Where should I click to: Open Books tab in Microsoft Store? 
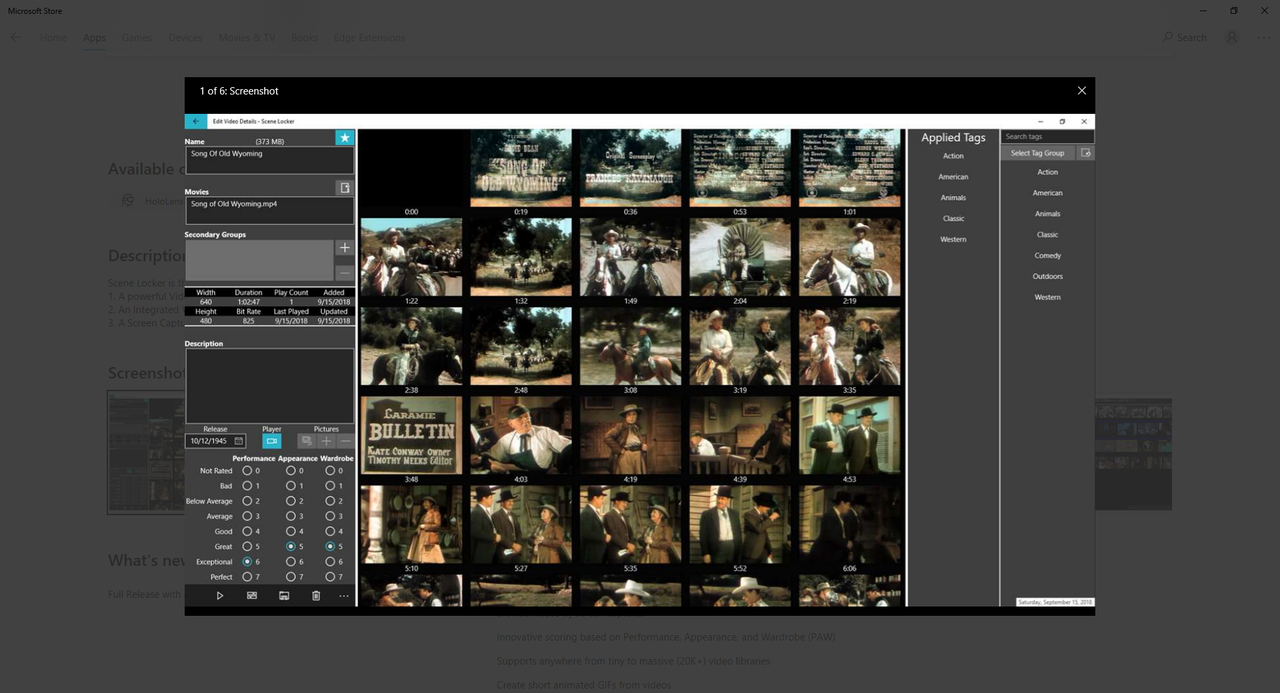coord(304,38)
